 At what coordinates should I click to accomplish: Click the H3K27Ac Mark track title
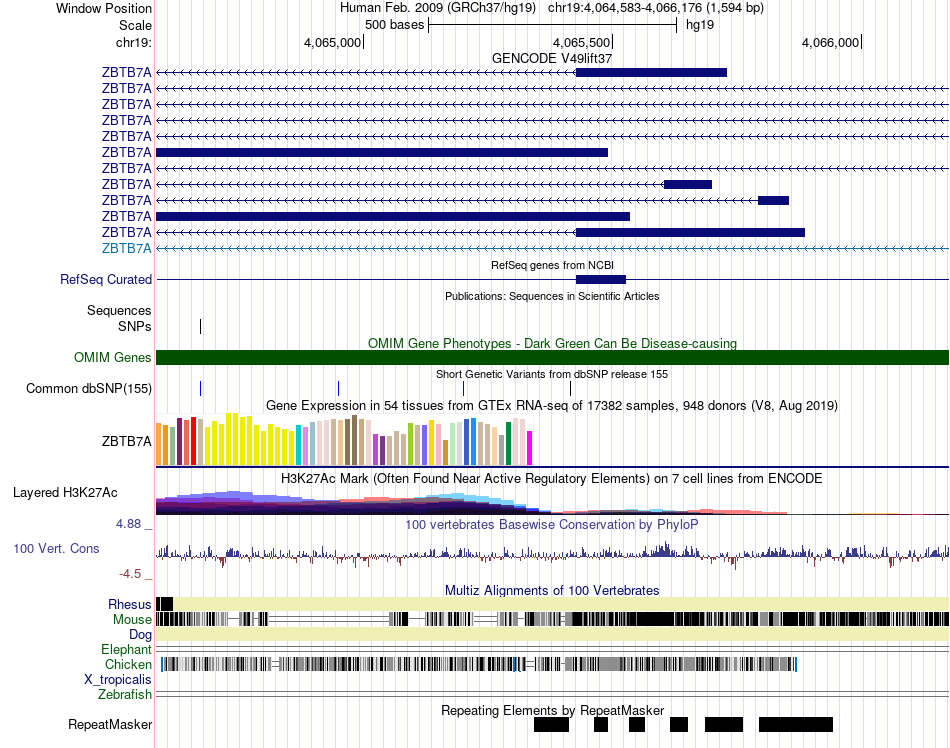pos(551,478)
